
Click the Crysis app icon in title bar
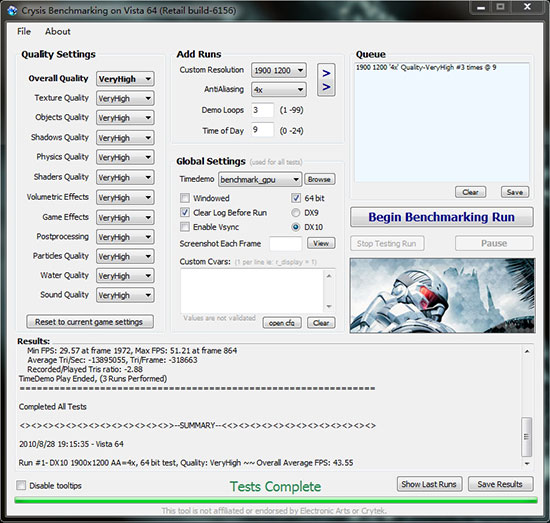12,11
